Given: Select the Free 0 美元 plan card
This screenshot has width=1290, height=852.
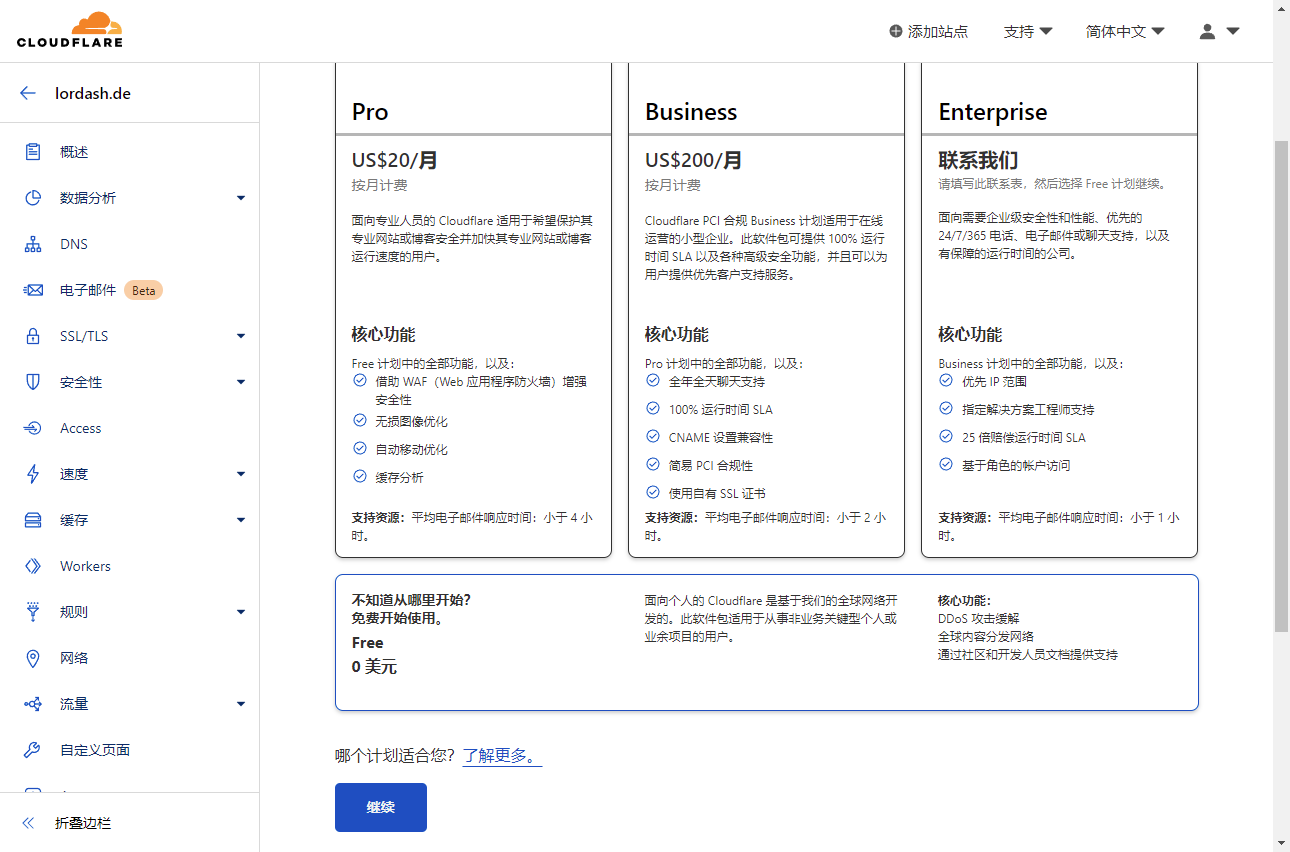Looking at the screenshot, I should pyautogui.click(x=767, y=642).
